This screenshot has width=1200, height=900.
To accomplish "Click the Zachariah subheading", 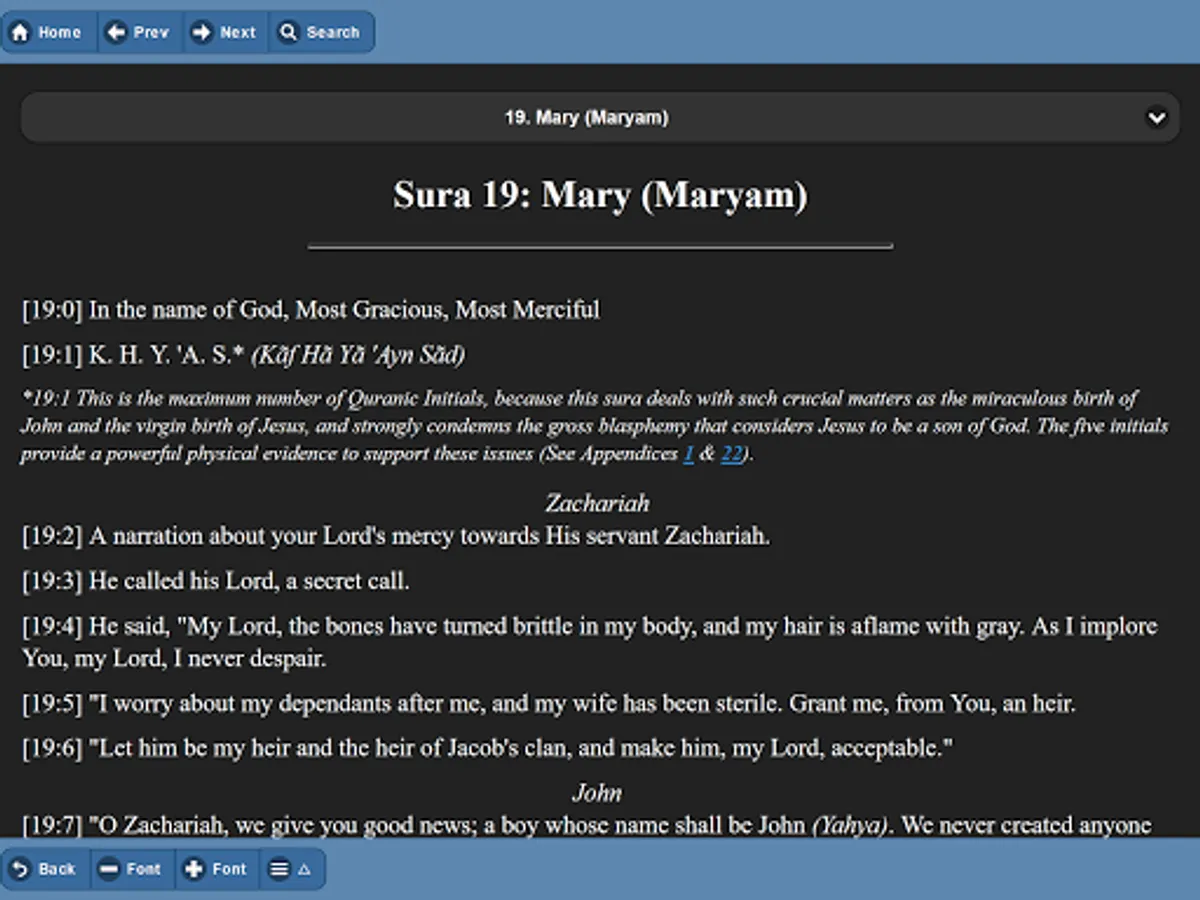I will tap(597, 503).
